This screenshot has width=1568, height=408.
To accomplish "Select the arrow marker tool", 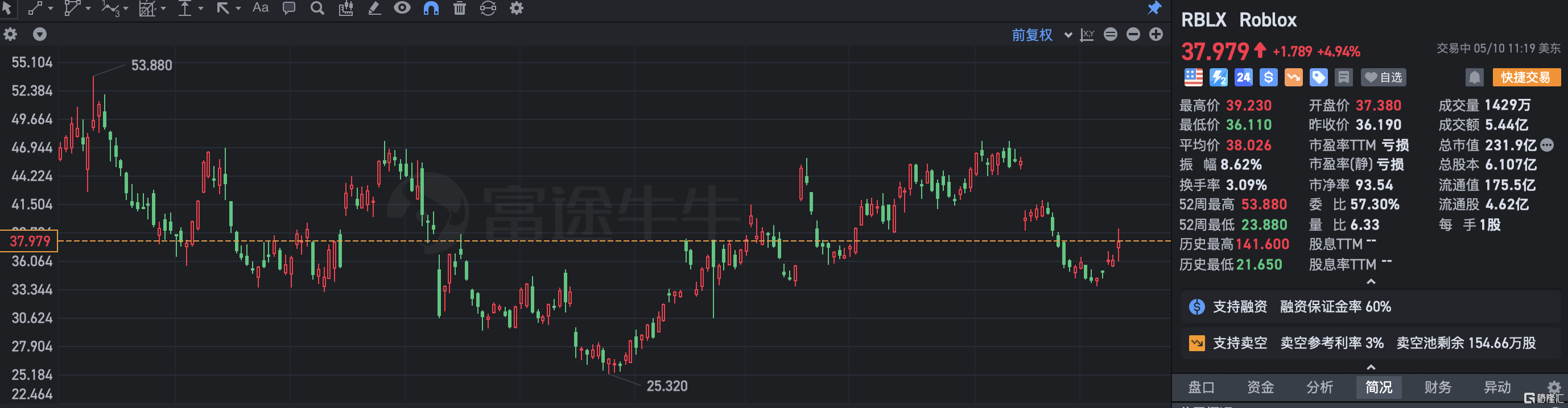I will coord(223,8).
